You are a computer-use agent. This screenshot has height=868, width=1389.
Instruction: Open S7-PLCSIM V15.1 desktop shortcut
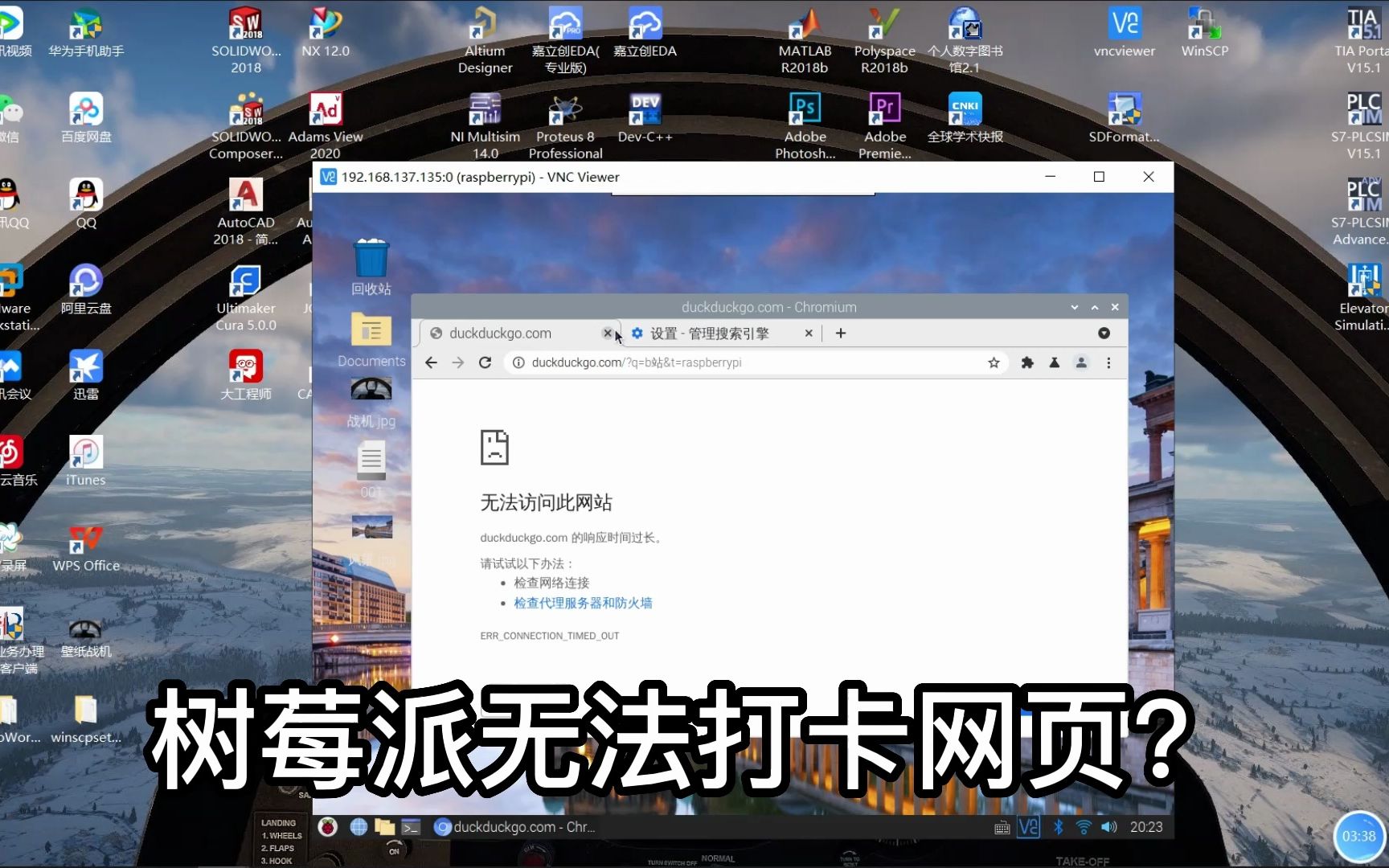click(x=1364, y=126)
